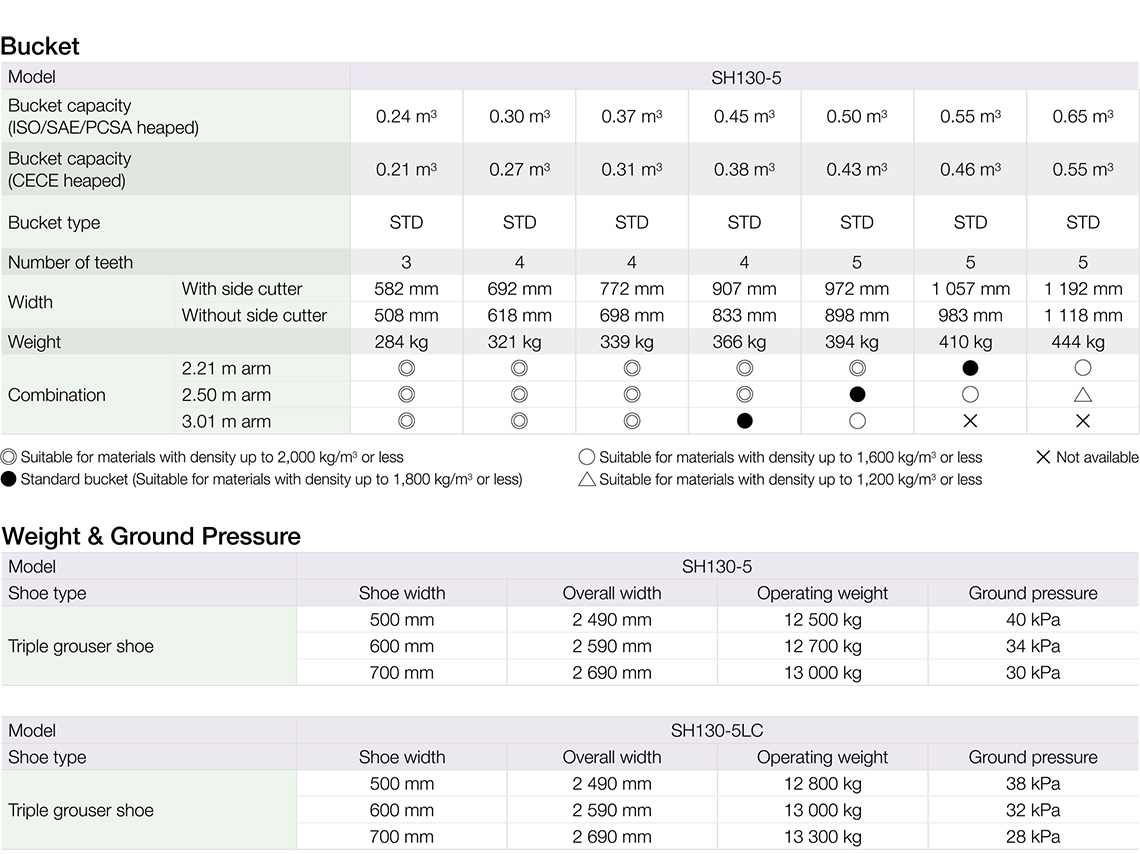Click the open circle in the 3.01 m arm row
This screenshot has height=854, width=1140.
[x=857, y=422]
